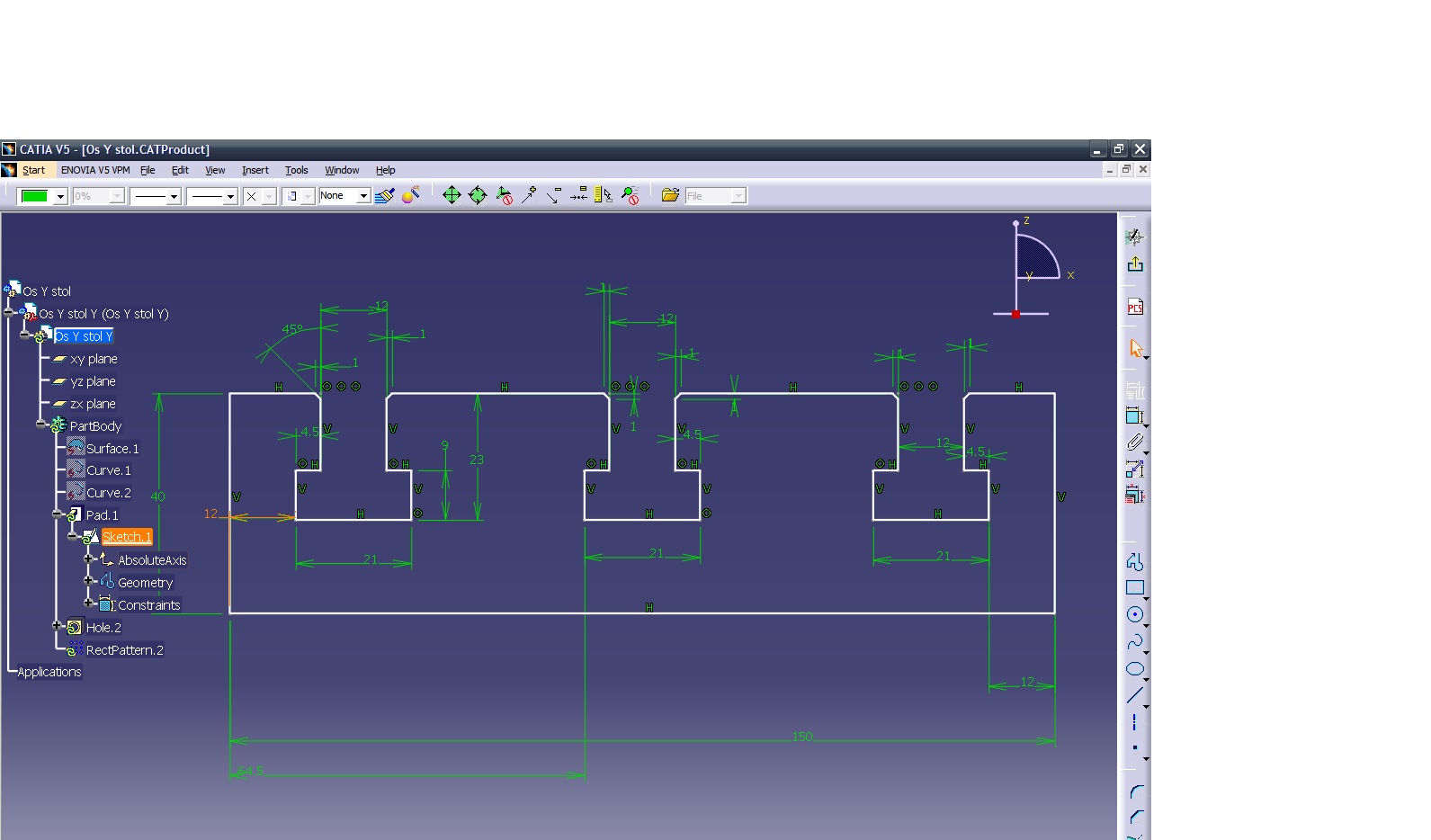Image resolution: width=1431 pixels, height=840 pixels.
Task: Open the None layer dropdown
Action: pyautogui.click(x=363, y=196)
